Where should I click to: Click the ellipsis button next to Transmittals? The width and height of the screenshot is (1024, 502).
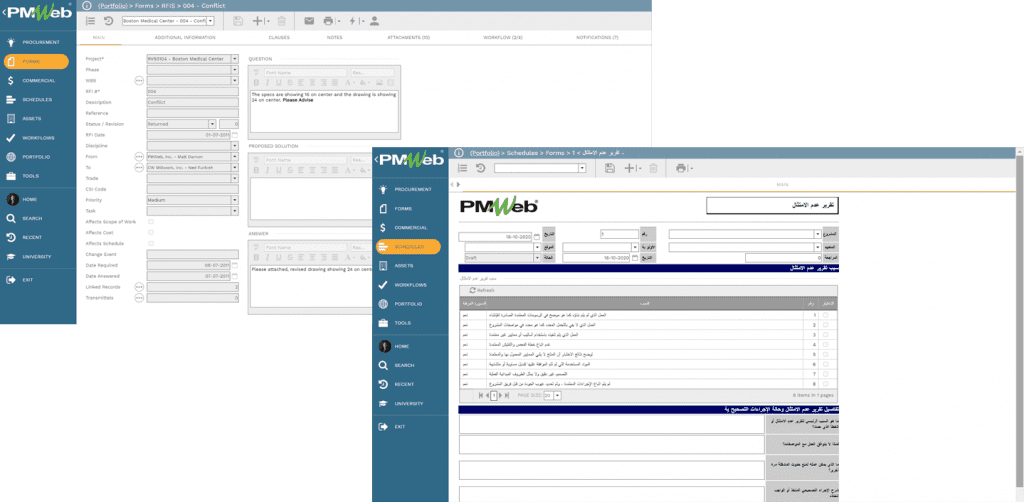coord(138,298)
